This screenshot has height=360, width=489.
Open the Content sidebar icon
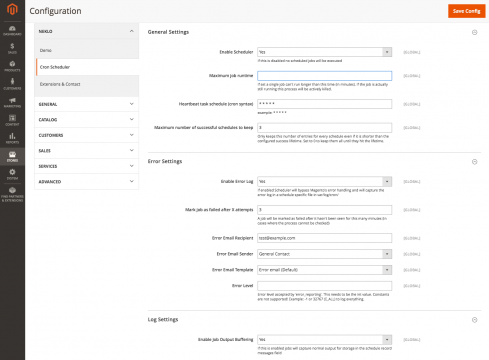click(x=12, y=120)
